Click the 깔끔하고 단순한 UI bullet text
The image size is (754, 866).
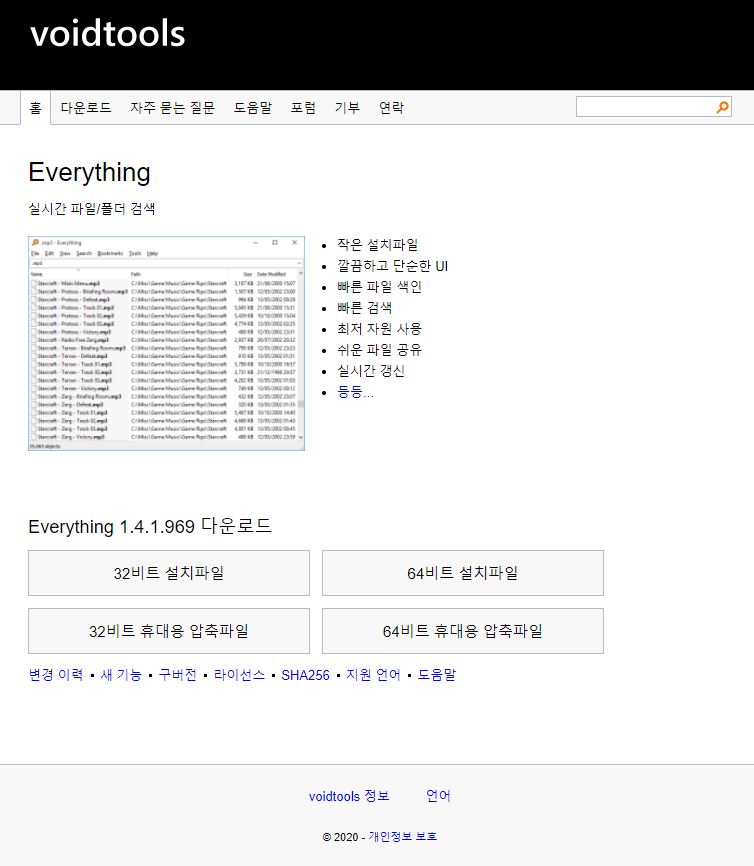392,266
